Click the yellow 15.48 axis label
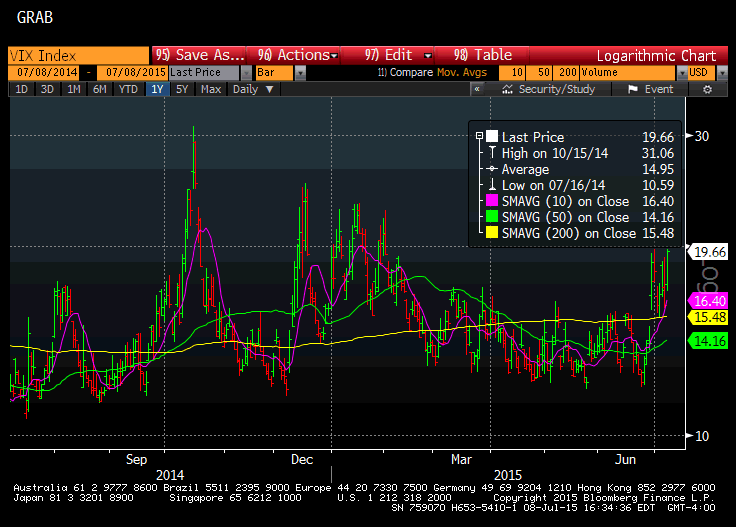The width and height of the screenshot is (736, 527). tap(709, 317)
